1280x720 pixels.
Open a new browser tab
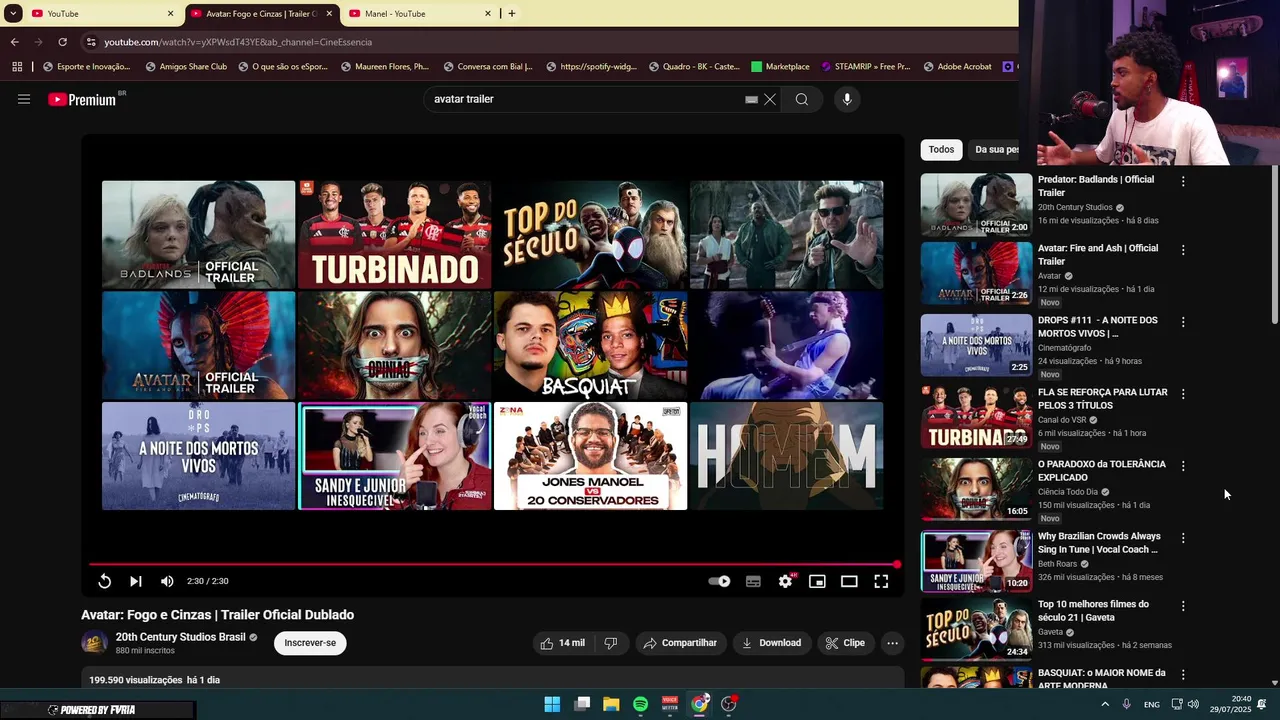[x=512, y=14]
